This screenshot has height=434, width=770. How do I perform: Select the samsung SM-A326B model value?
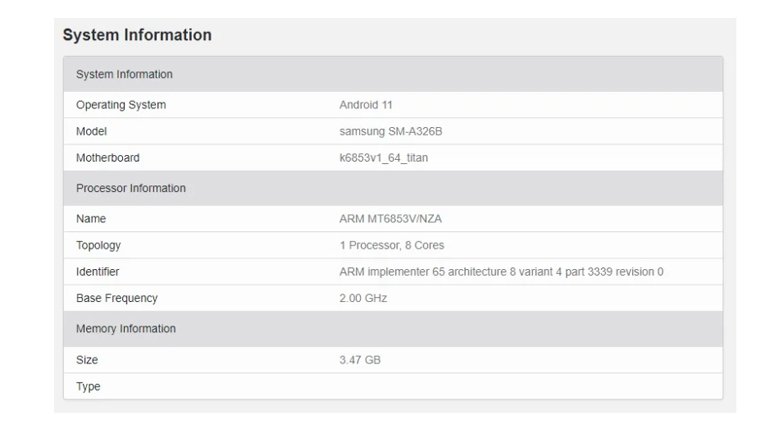[393, 131]
